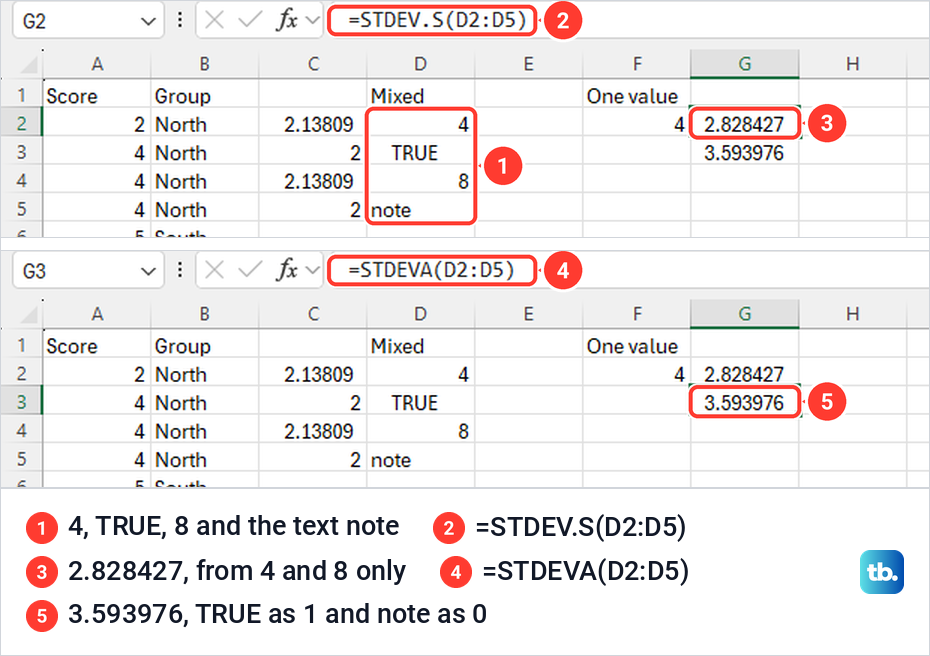The height and width of the screenshot is (656, 930).
Task: Select column D header in bottom sheet
Action: point(421,314)
